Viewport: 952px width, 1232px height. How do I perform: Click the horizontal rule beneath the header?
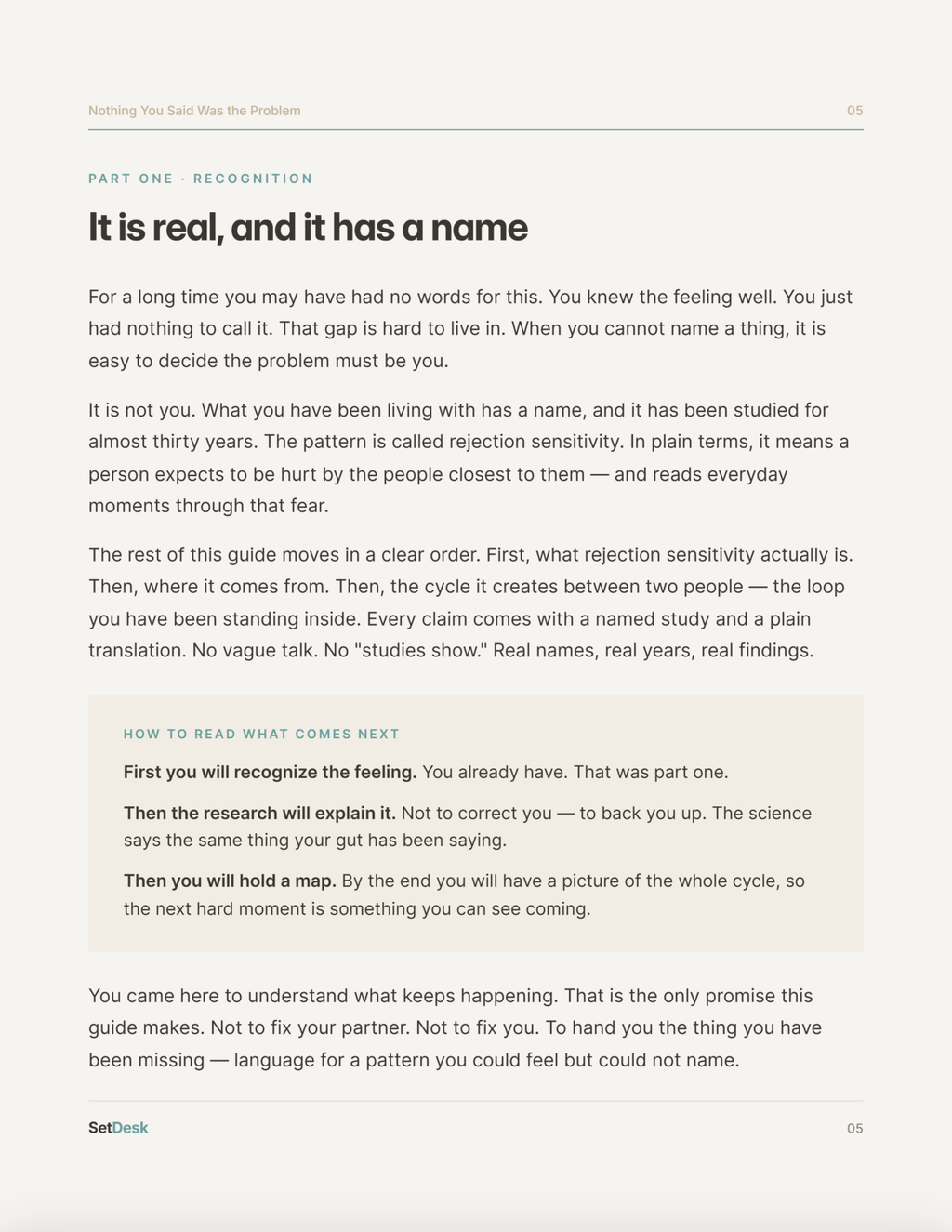point(476,130)
